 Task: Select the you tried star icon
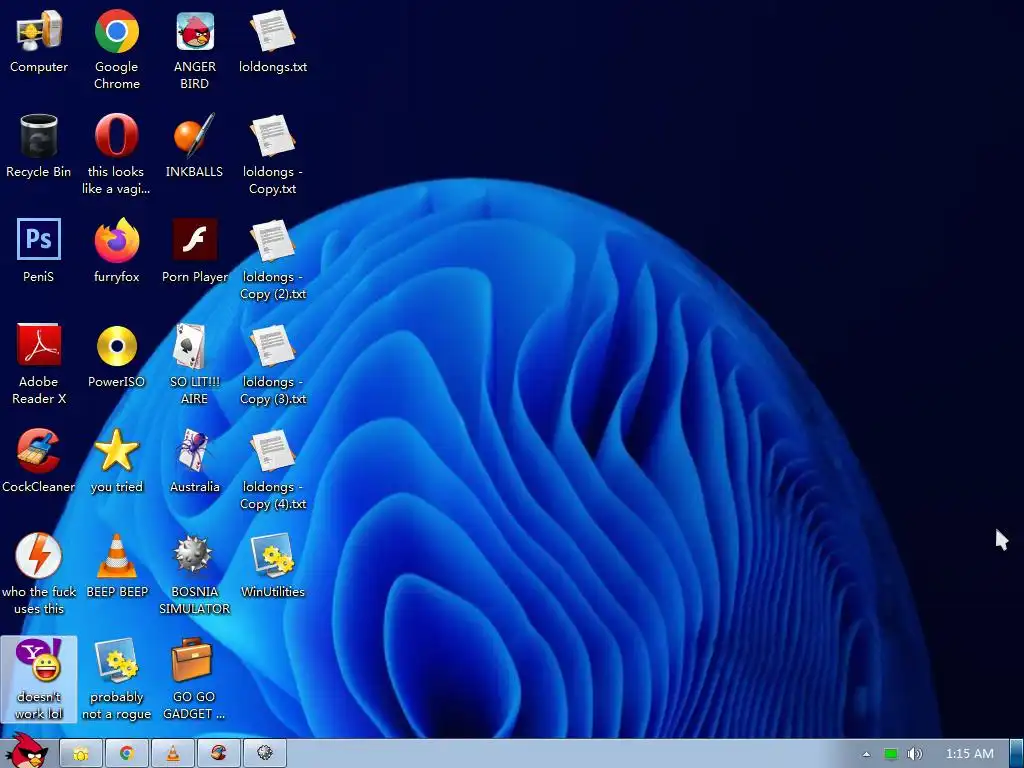point(116,461)
